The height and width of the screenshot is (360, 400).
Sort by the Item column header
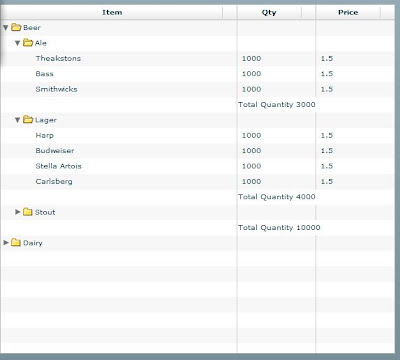coord(112,13)
